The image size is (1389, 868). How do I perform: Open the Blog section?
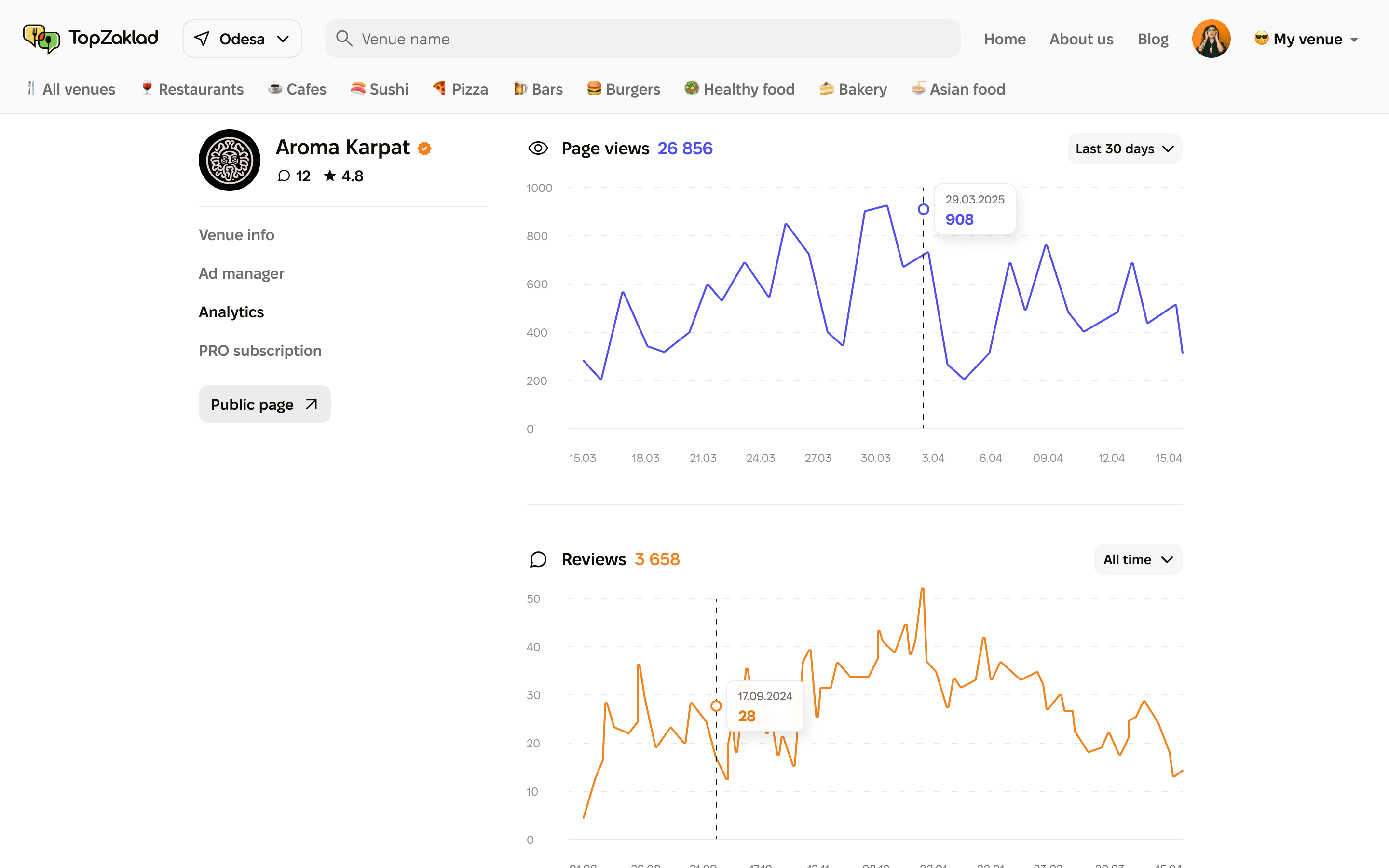1153,39
